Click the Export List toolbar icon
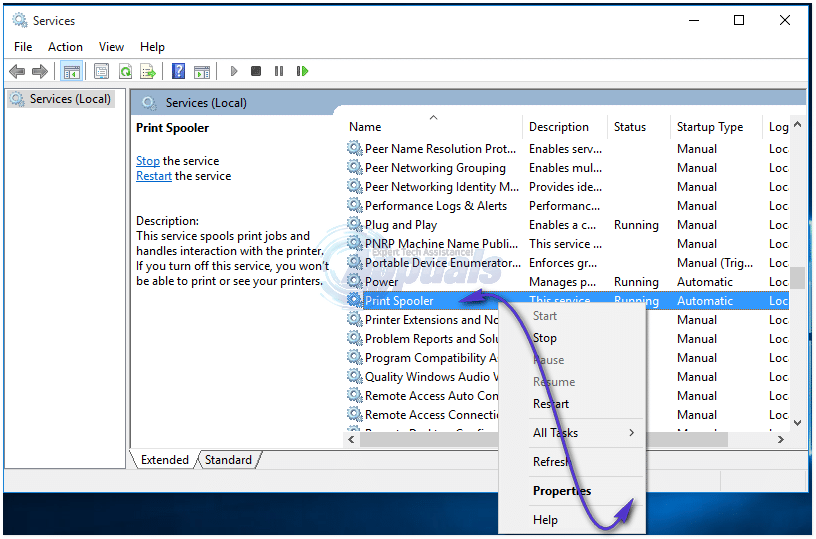Viewport: 816px width, 539px height. pyautogui.click(x=148, y=71)
